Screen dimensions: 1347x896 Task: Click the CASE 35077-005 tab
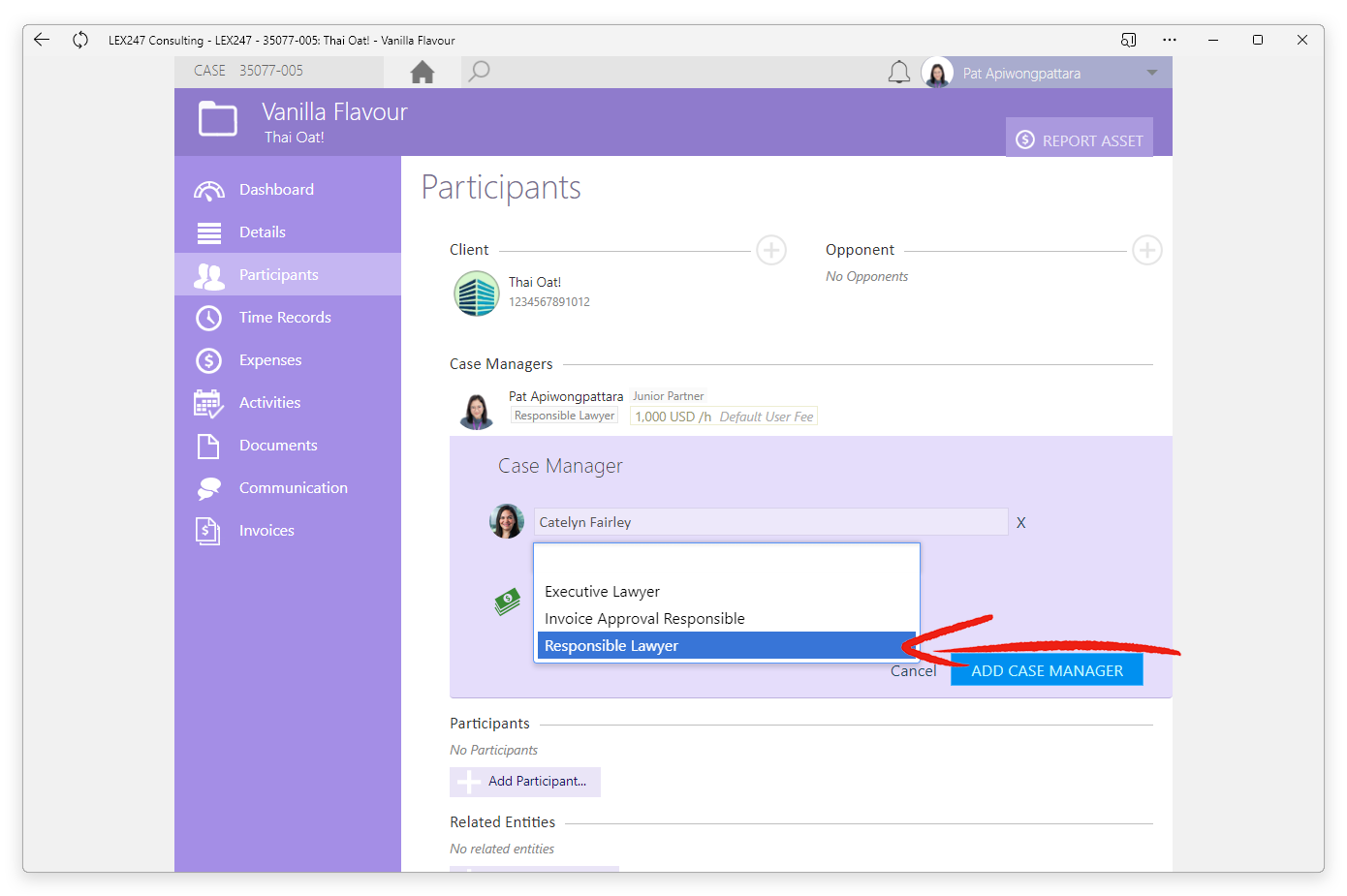click(279, 71)
